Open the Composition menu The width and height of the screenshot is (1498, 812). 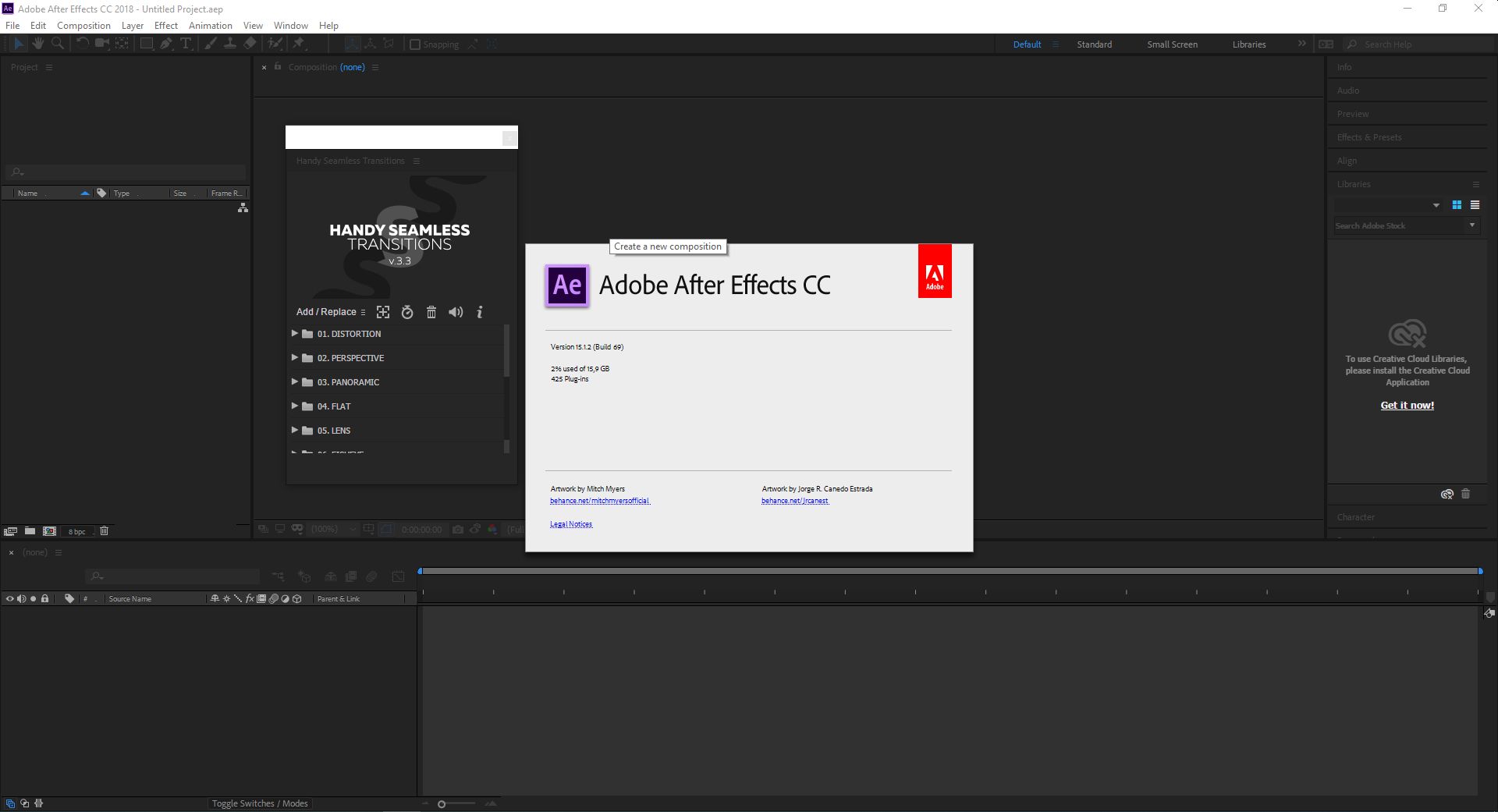[83, 25]
